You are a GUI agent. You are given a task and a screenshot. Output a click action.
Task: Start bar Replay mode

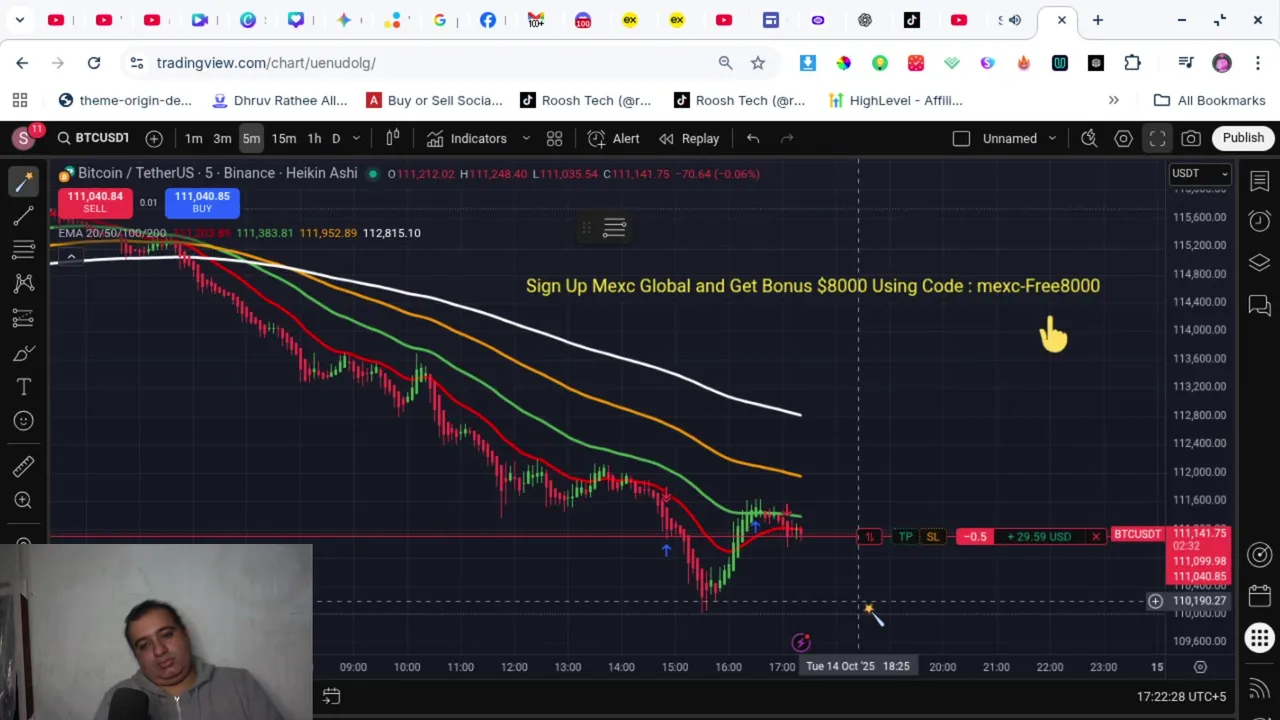[690, 138]
